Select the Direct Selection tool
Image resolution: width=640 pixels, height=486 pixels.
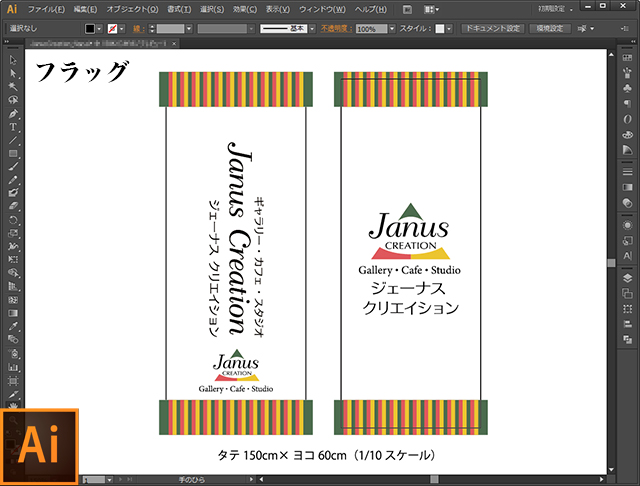coord(13,73)
